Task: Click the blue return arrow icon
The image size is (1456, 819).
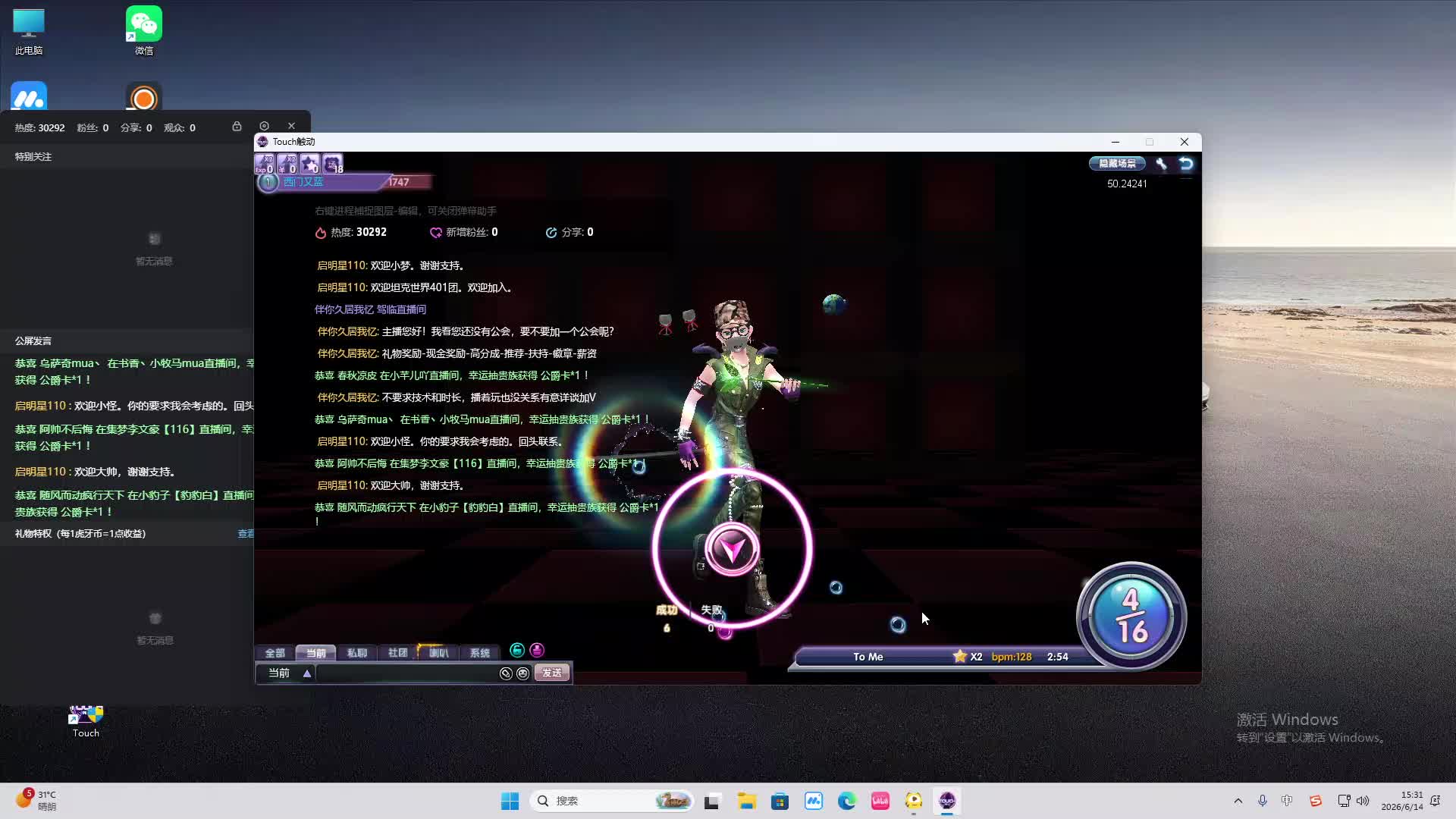Action: point(1186,164)
